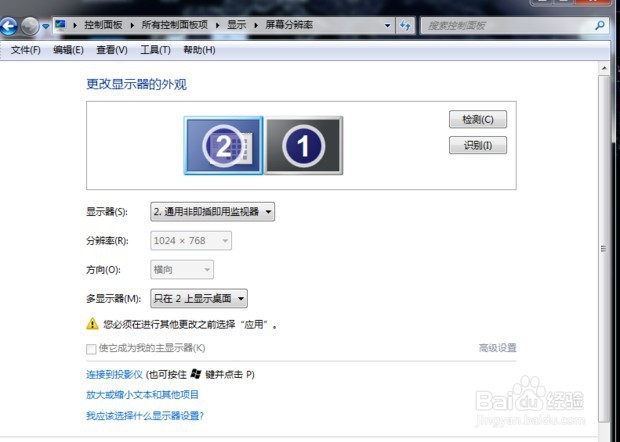620x442 pixels.
Task: Open the recent pages dropdown arrow
Action: pyautogui.click(x=46, y=26)
